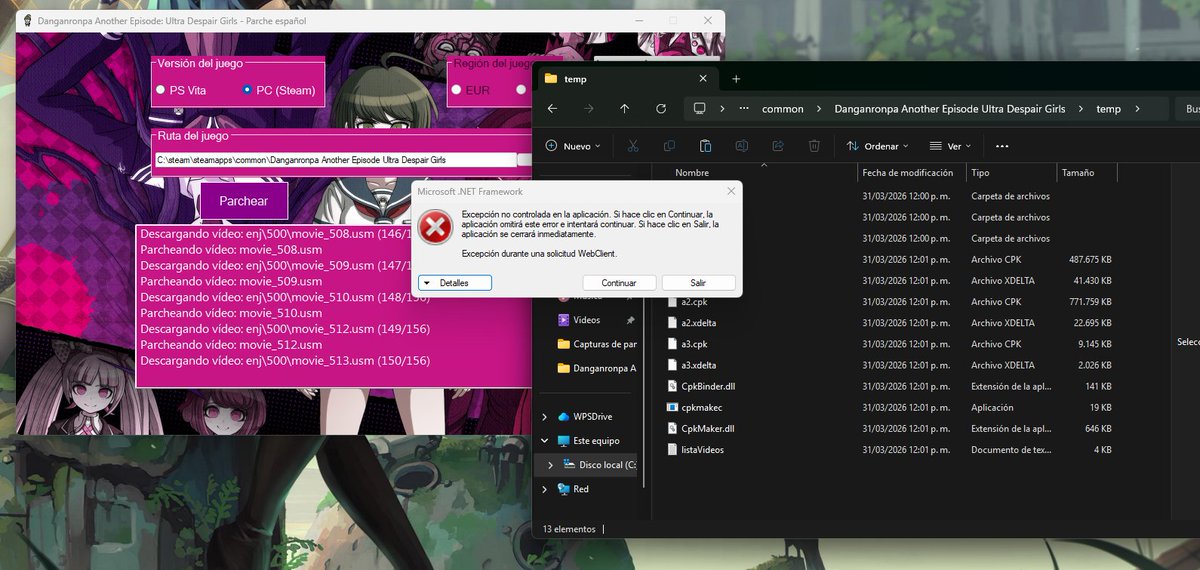
Task: Click the ellipsis in the address breadcrumb
Action: tap(744, 108)
